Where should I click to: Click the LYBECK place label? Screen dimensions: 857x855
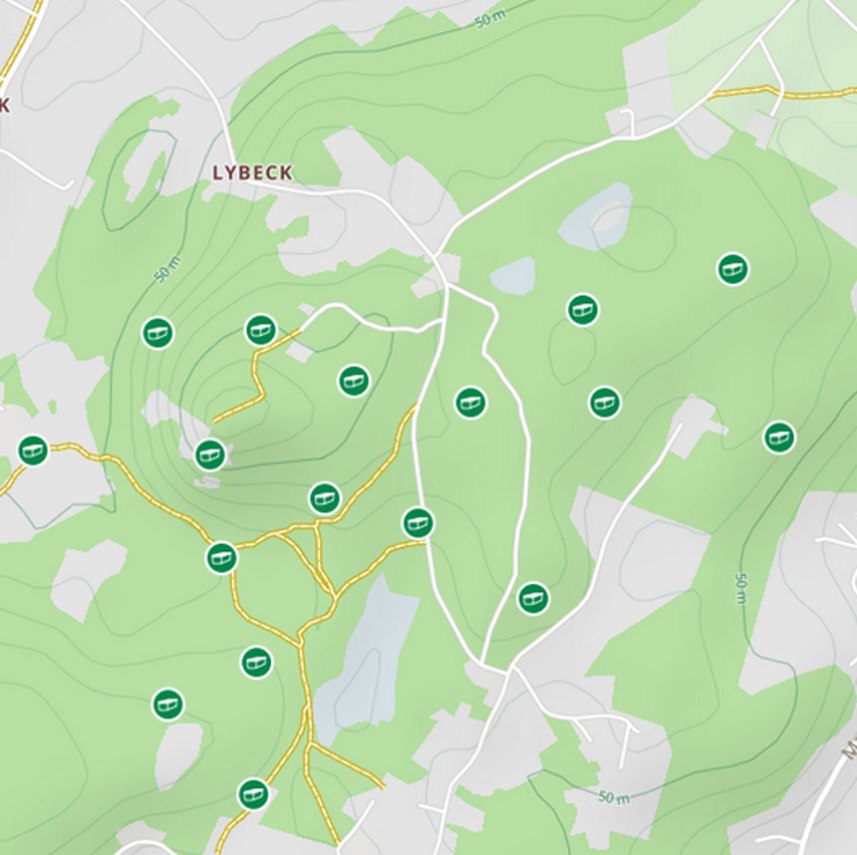[253, 173]
